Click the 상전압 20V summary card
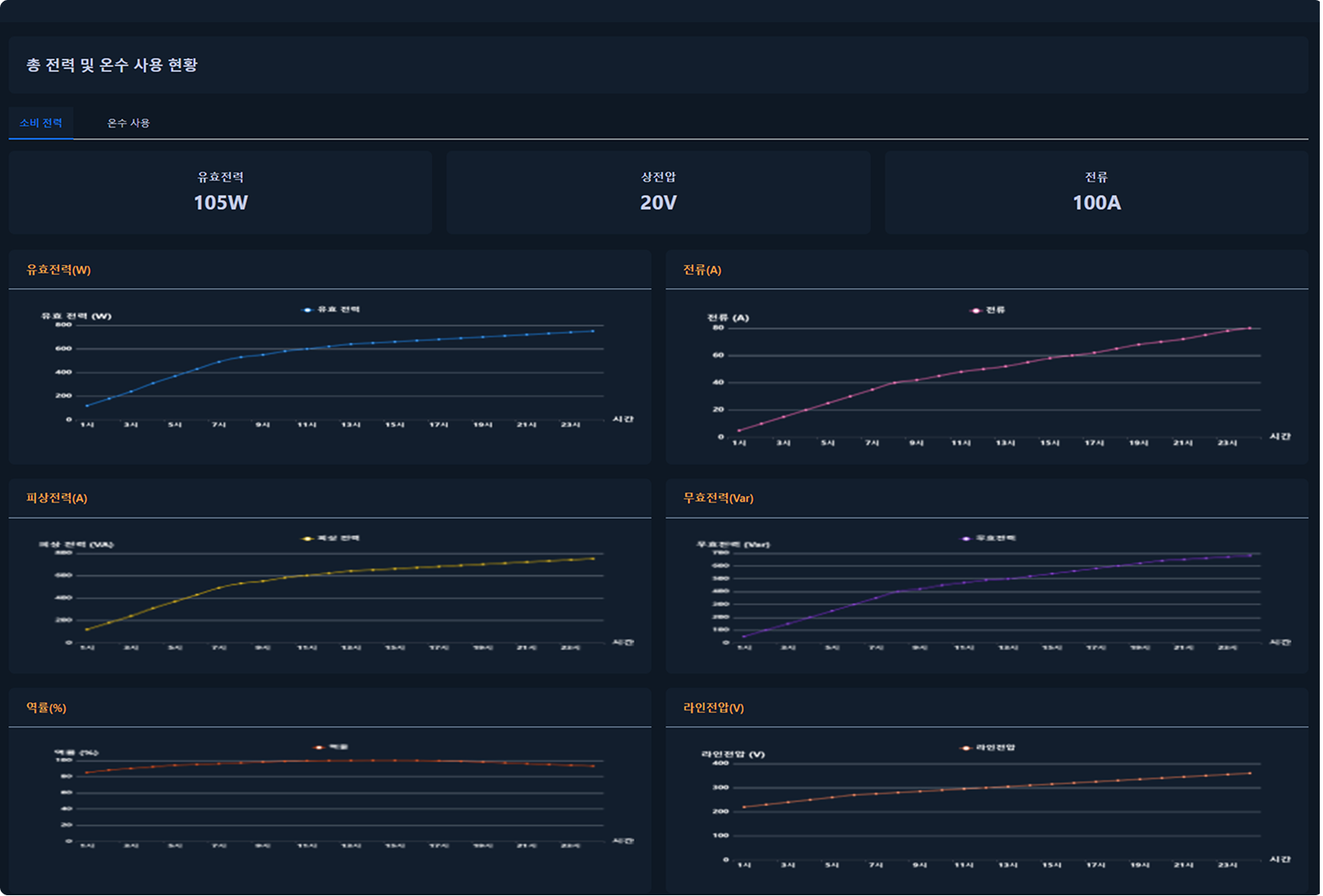Image resolution: width=1323 pixels, height=896 pixels. (x=658, y=193)
